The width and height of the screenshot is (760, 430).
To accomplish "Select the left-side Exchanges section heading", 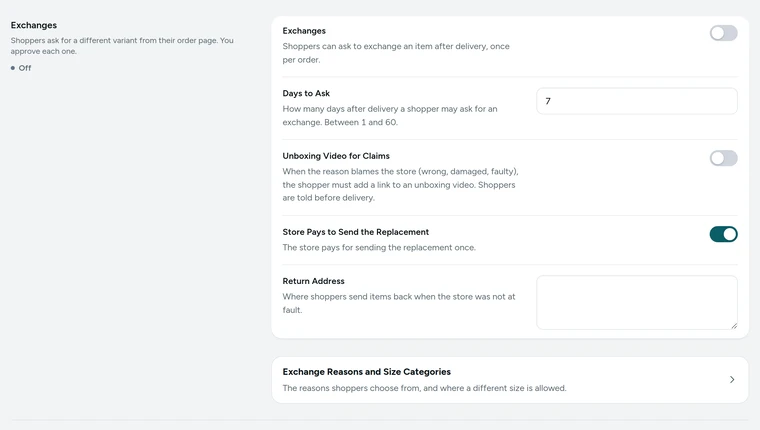I will [x=34, y=25].
